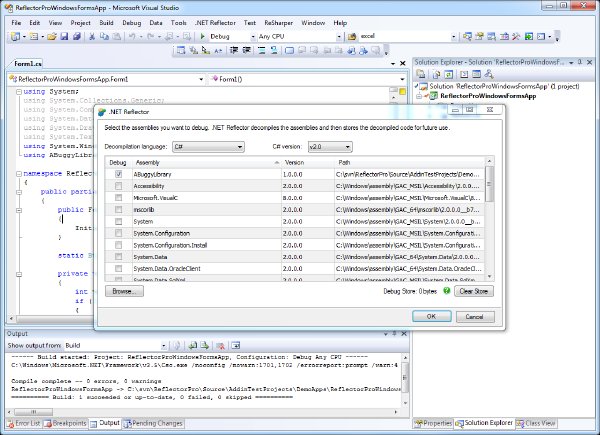Click the Undo arrow icon
600x435 pixels.
tap(132, 36)
